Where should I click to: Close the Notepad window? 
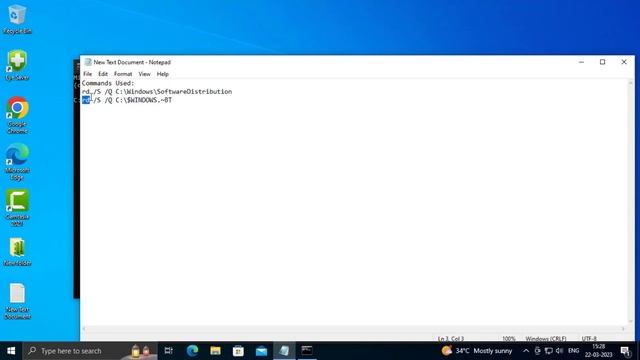coord(624,62)
